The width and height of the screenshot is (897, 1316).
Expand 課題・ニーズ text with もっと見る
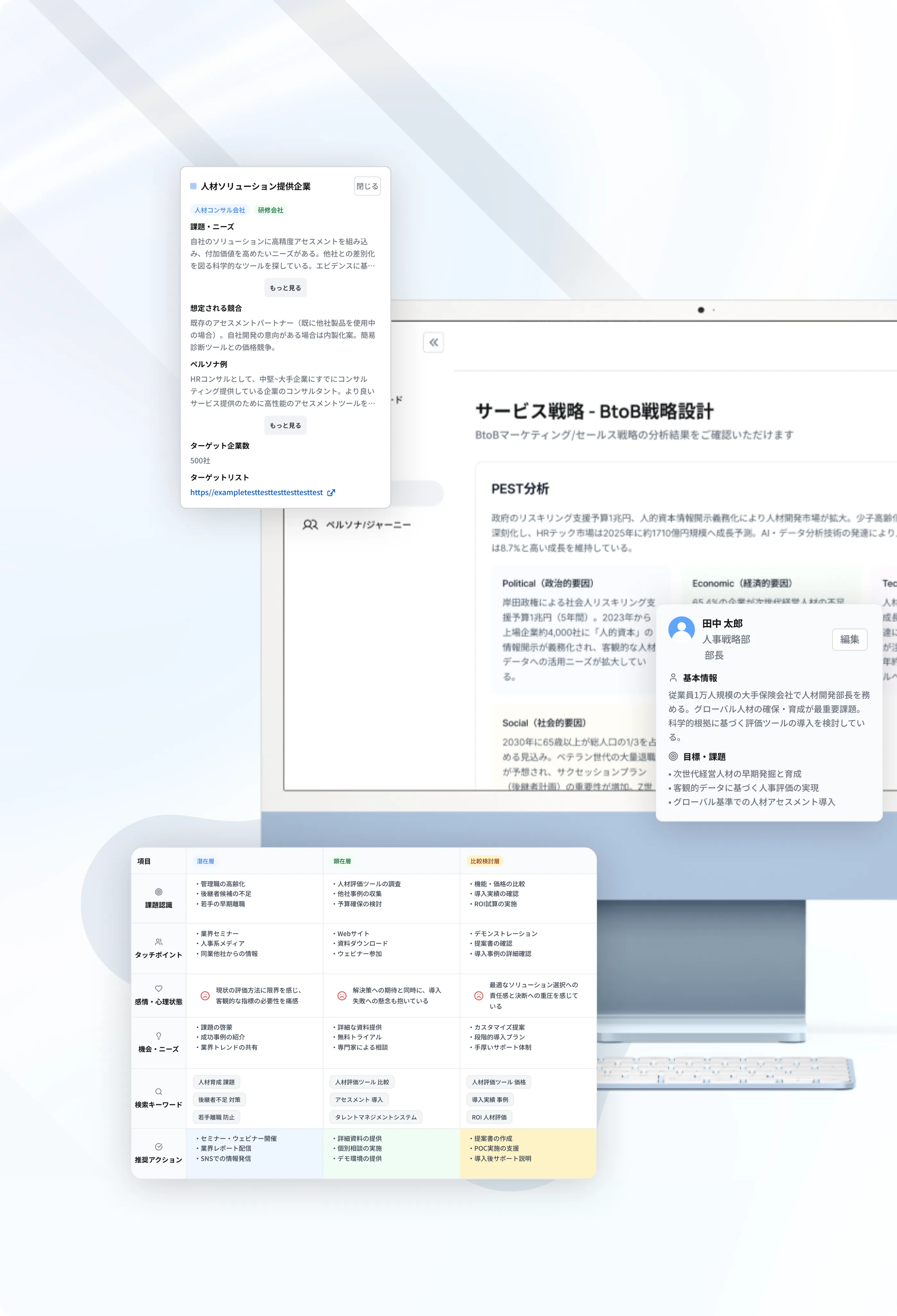point(285,288)
